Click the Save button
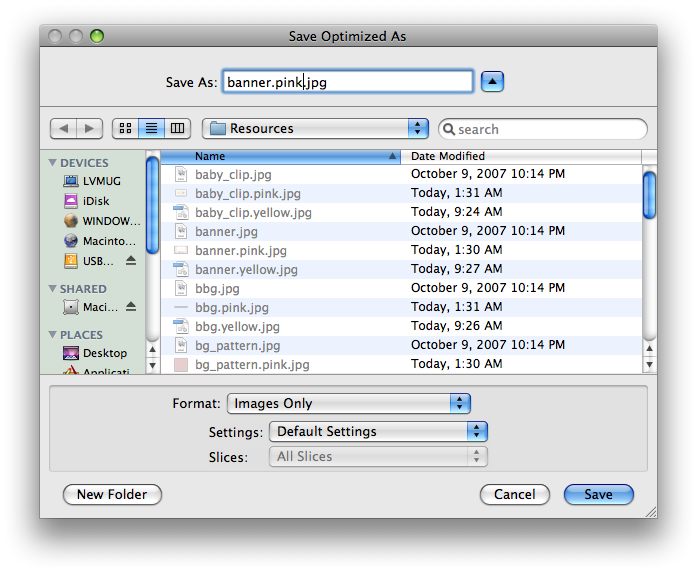The image size is (697, 573). 598,494
